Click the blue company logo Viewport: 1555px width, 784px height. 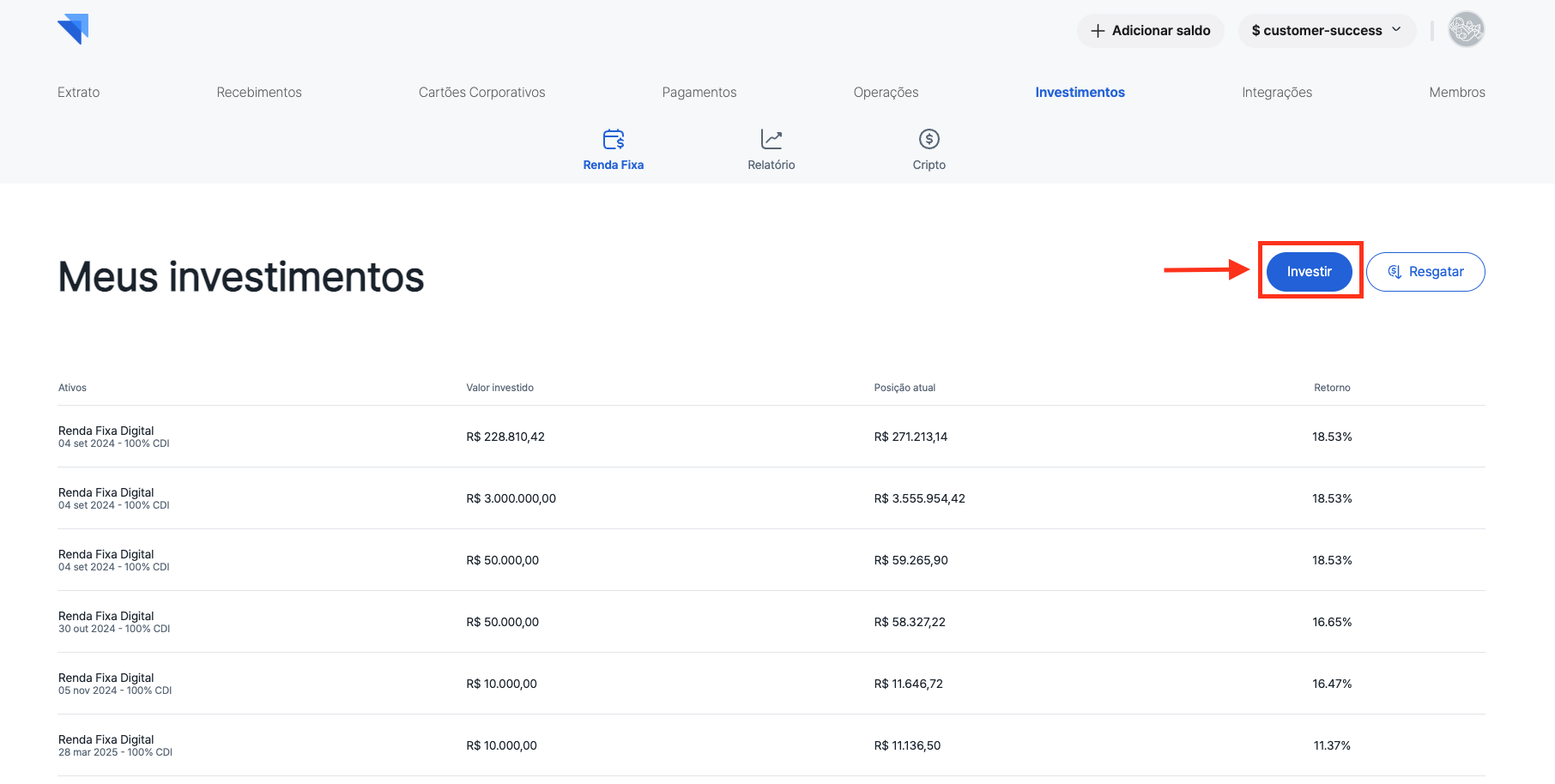[73, 29]
